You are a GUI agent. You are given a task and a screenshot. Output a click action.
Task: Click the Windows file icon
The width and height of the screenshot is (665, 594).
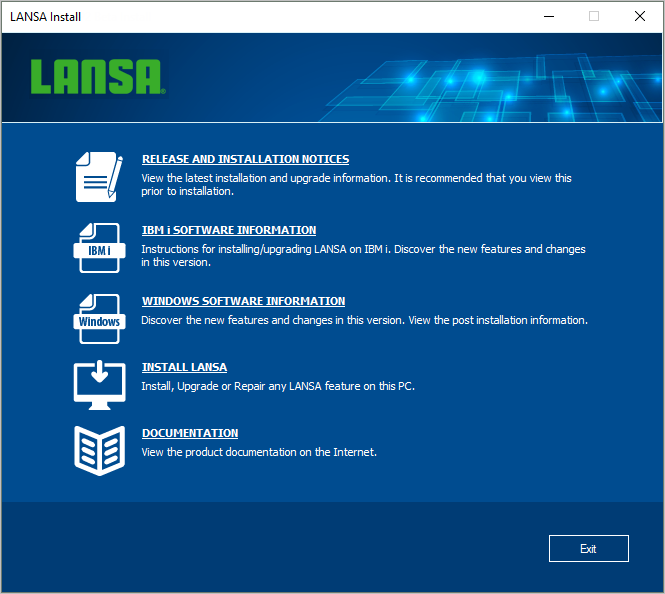pyautogui.click(x=99, y=319)
